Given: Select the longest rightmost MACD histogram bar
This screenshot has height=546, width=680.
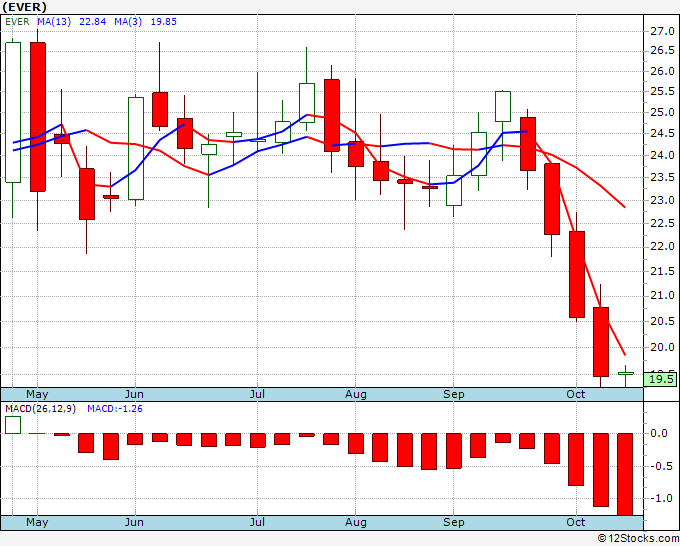Looking at the screenshot, I should (x=625, y=474).
